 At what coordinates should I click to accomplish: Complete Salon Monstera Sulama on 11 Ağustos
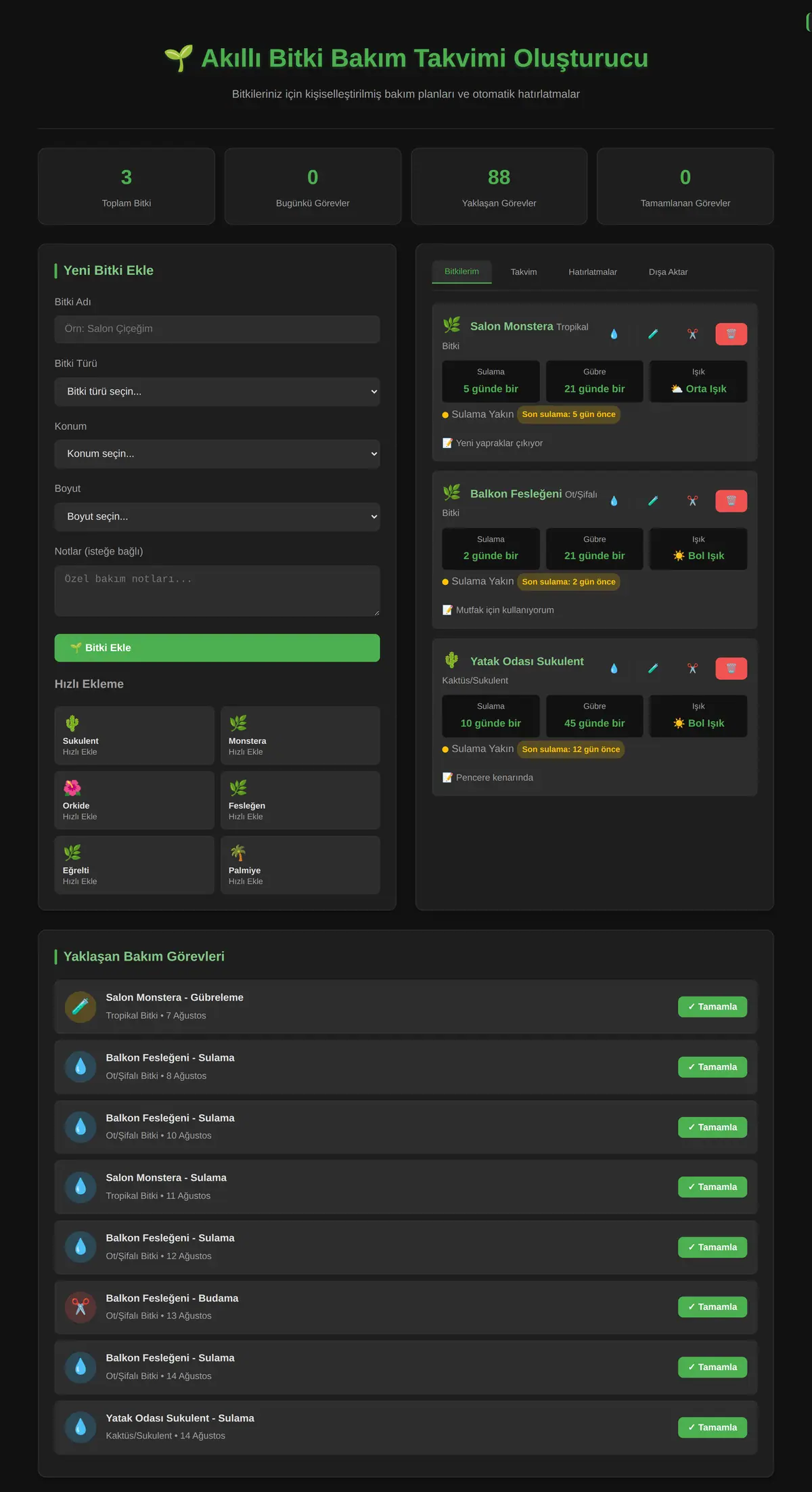point(713,1187)
